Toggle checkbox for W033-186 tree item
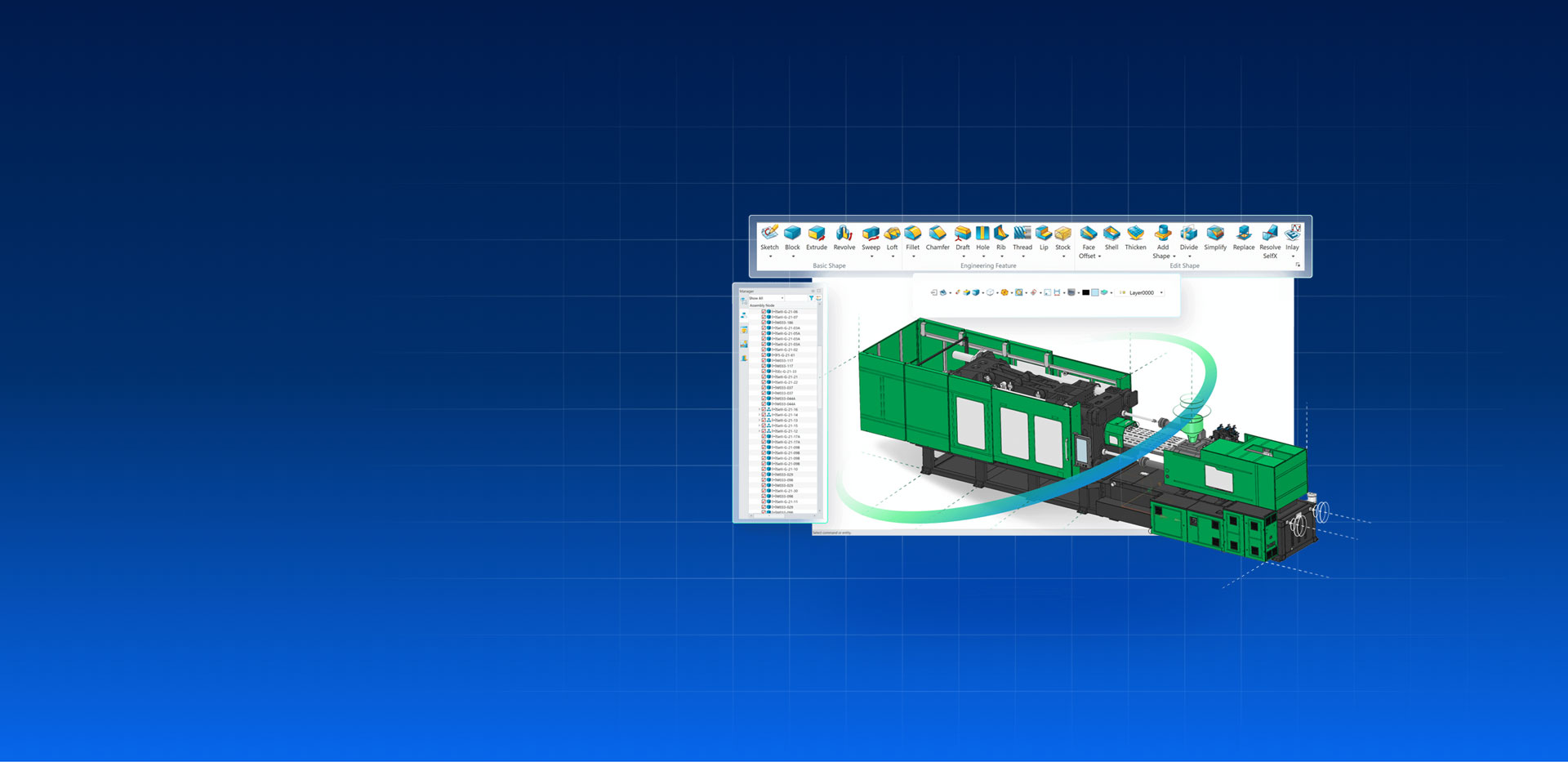1568x762 pixels. pyautogui.click(x=764, y=323)
